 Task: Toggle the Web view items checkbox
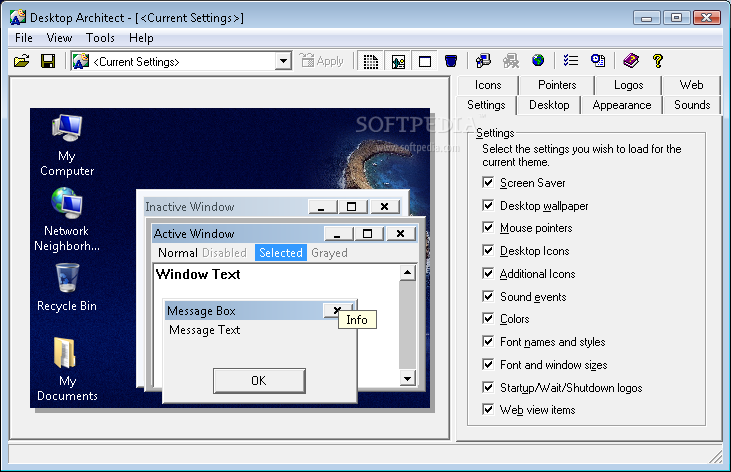pyautogui.click(x=488, y=410)
